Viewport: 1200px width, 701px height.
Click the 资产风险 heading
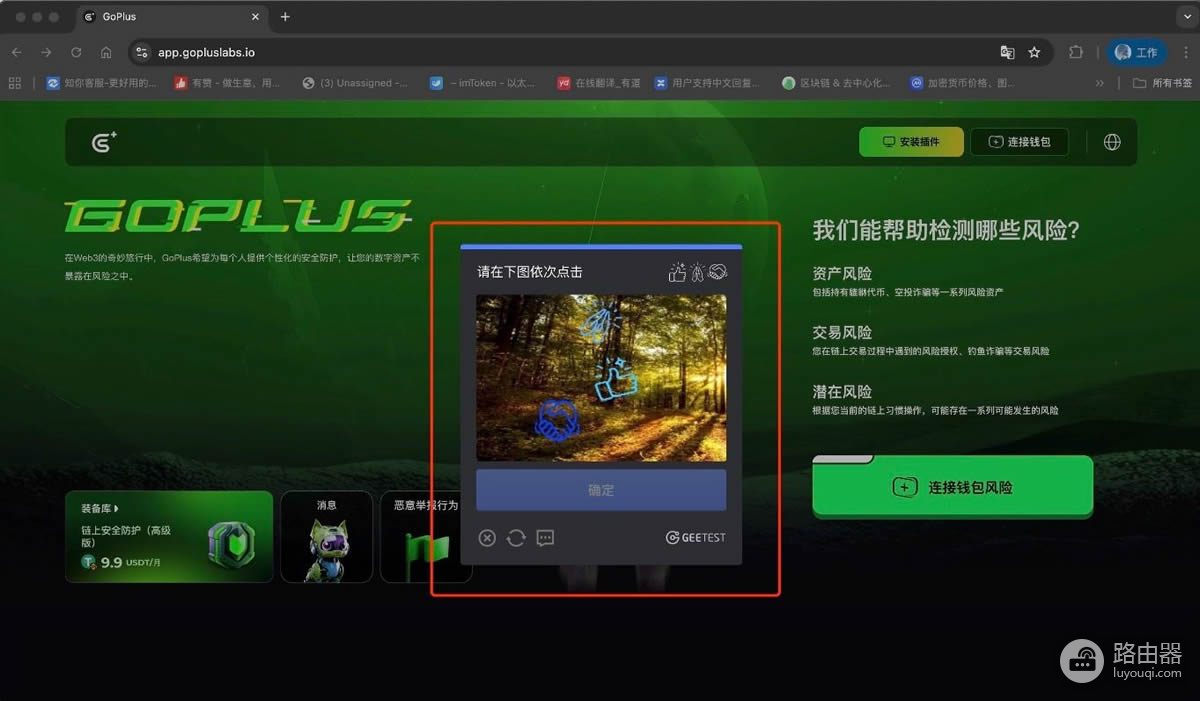842,273
